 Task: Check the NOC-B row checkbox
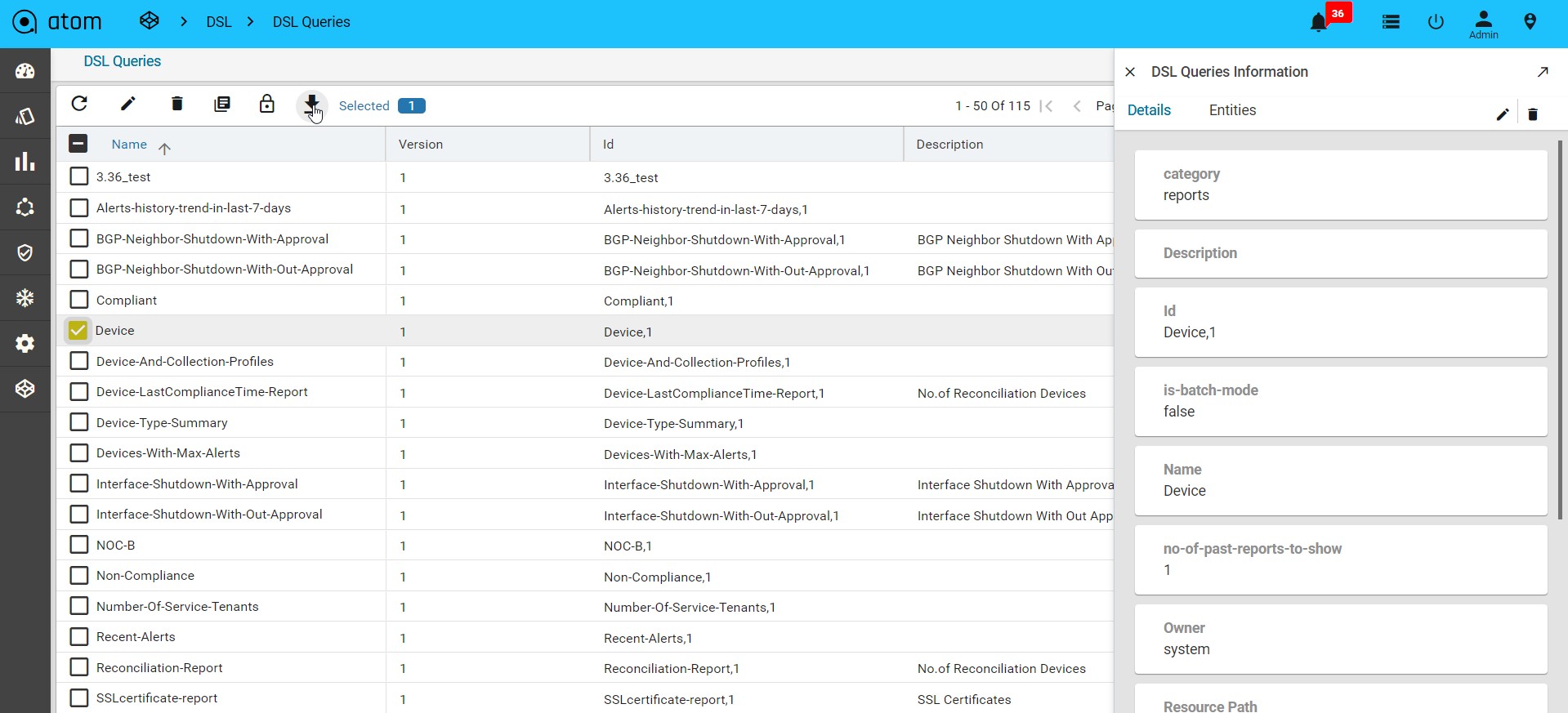click(x=79, y=545)
